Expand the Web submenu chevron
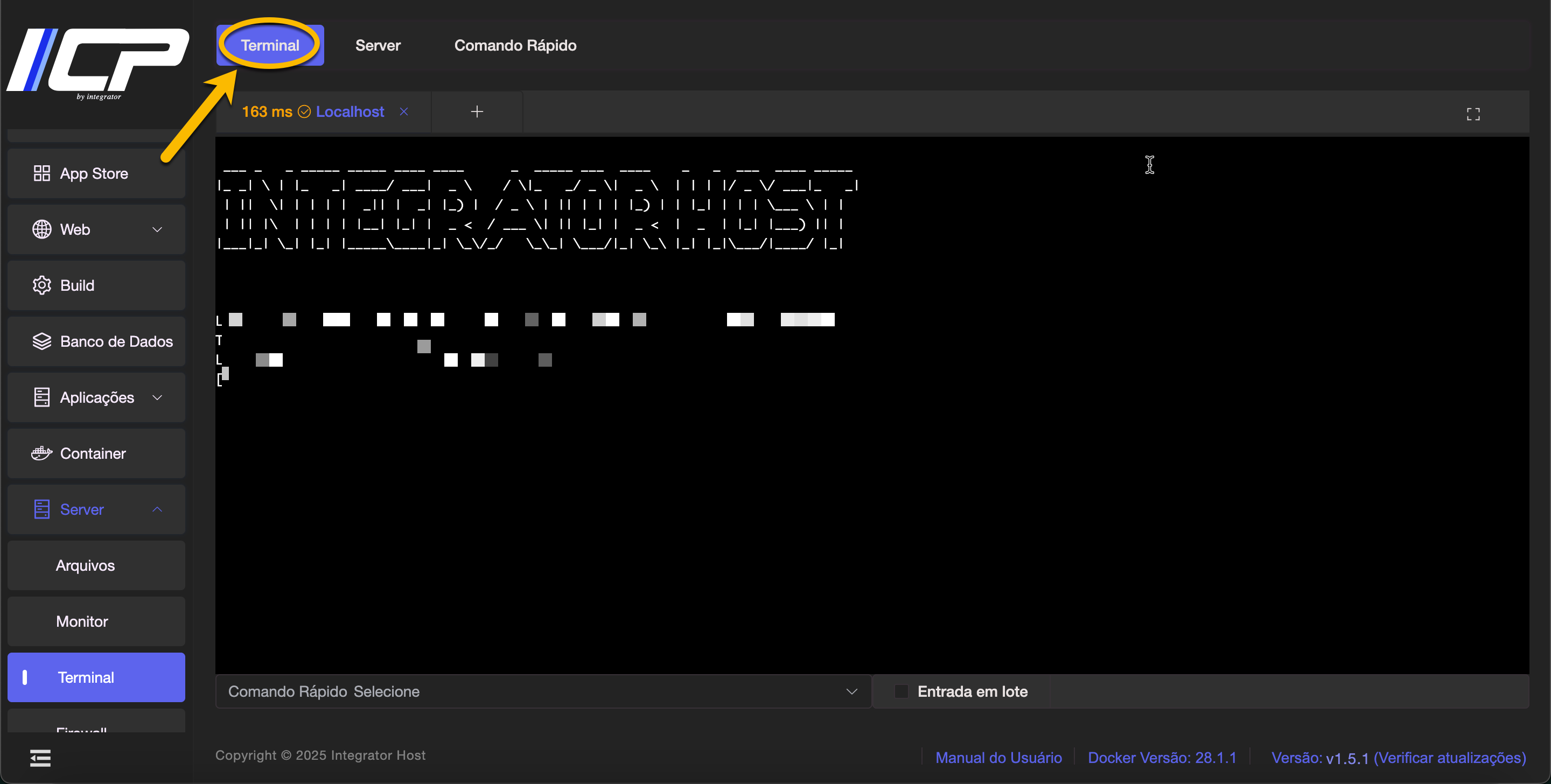Screen dimensions: 1551x784 [x=157, y=229]
